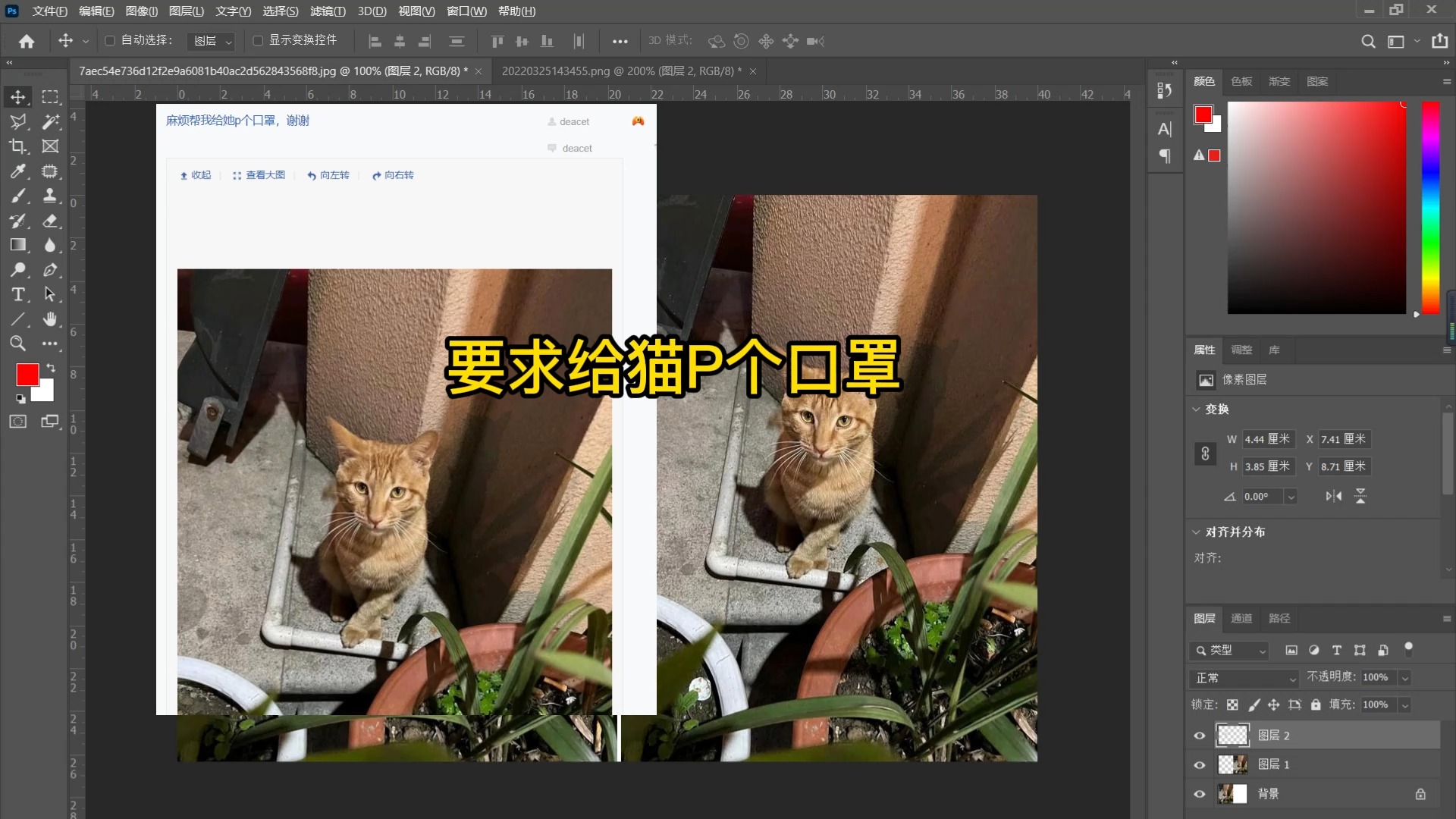Select the Brush tool

tap(18, 196)
